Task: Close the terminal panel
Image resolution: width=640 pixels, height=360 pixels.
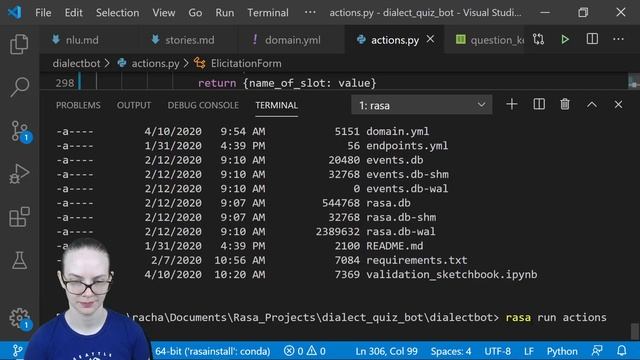Action: pyautogui.click(x=618, y=104)
